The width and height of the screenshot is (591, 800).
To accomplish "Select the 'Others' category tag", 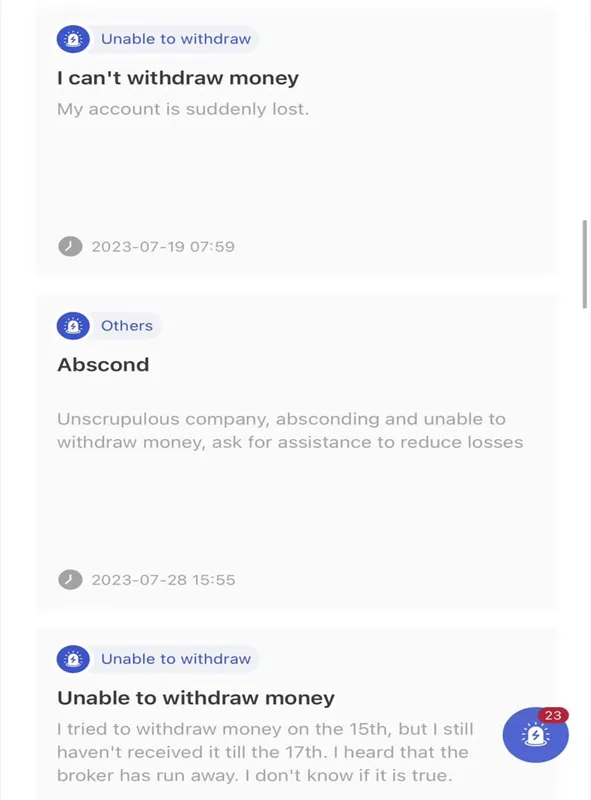I will 127,326.
